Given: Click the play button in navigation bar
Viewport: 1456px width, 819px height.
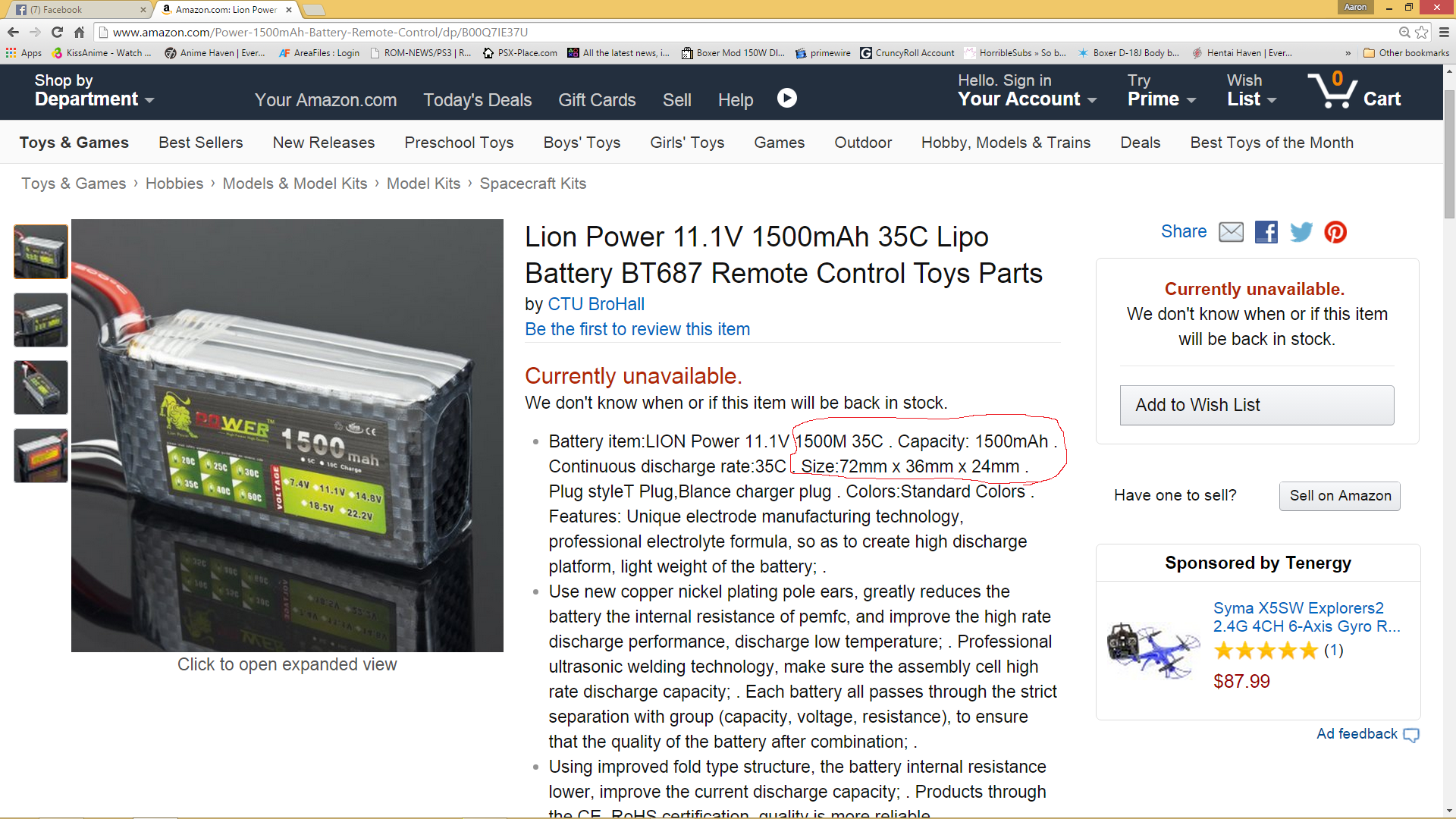Looking at the screenshot, I should 787,99.
